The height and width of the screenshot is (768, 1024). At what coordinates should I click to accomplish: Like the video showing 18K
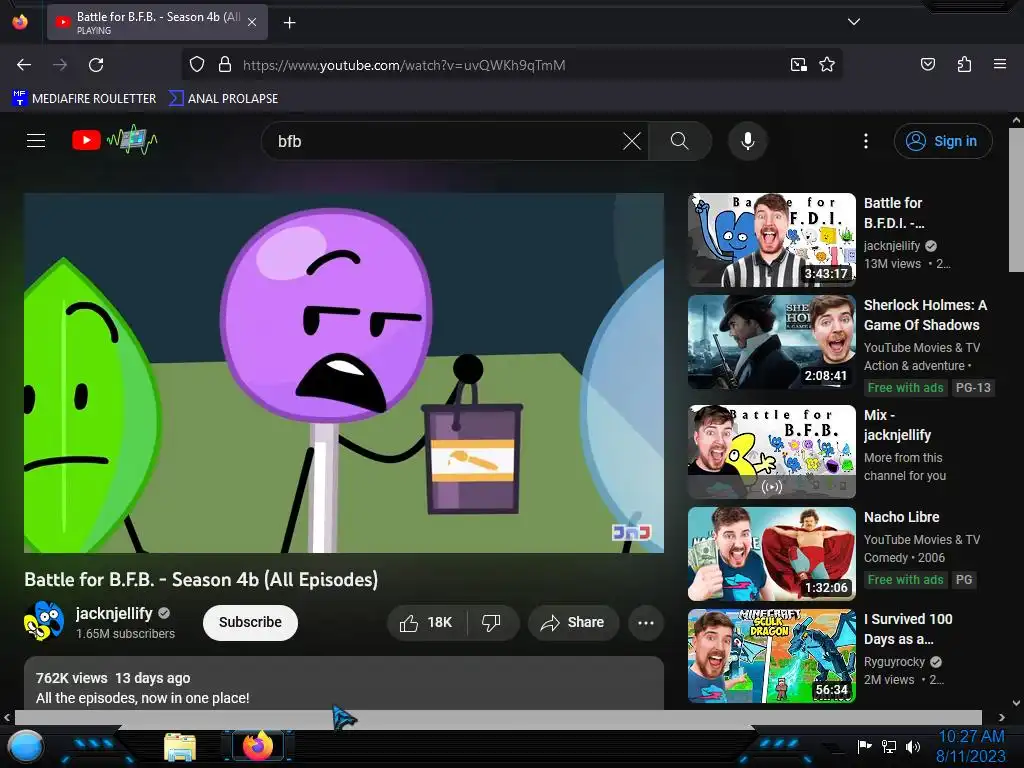click(x=428, y=623)
